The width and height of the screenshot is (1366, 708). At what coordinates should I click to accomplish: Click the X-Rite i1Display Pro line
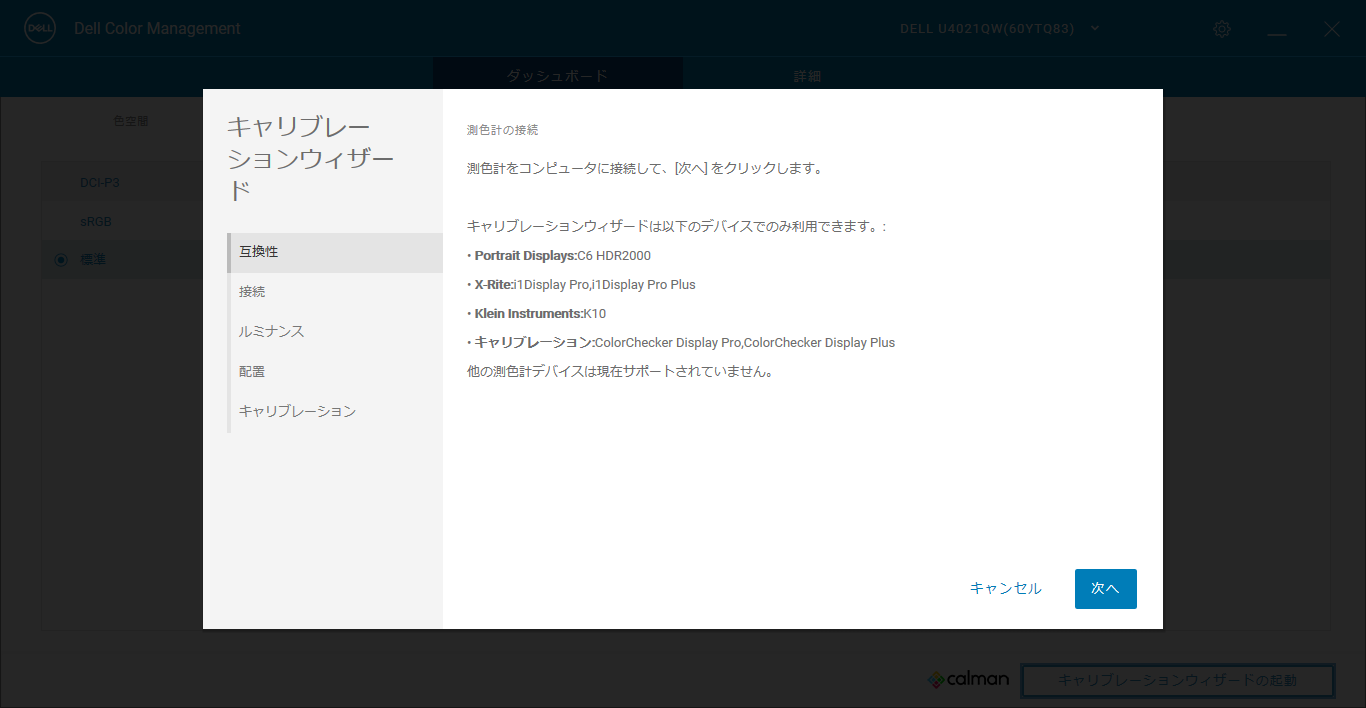point(581,285)
